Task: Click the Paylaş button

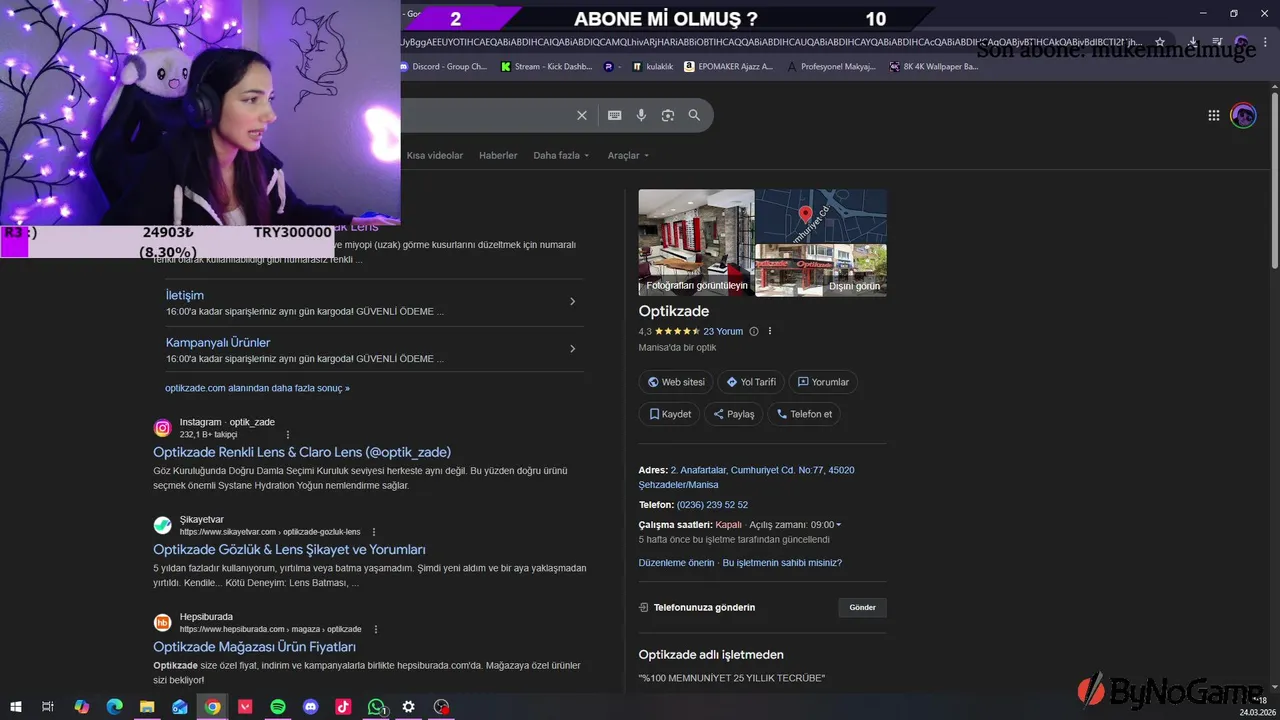Action: (x=734, y=414)
